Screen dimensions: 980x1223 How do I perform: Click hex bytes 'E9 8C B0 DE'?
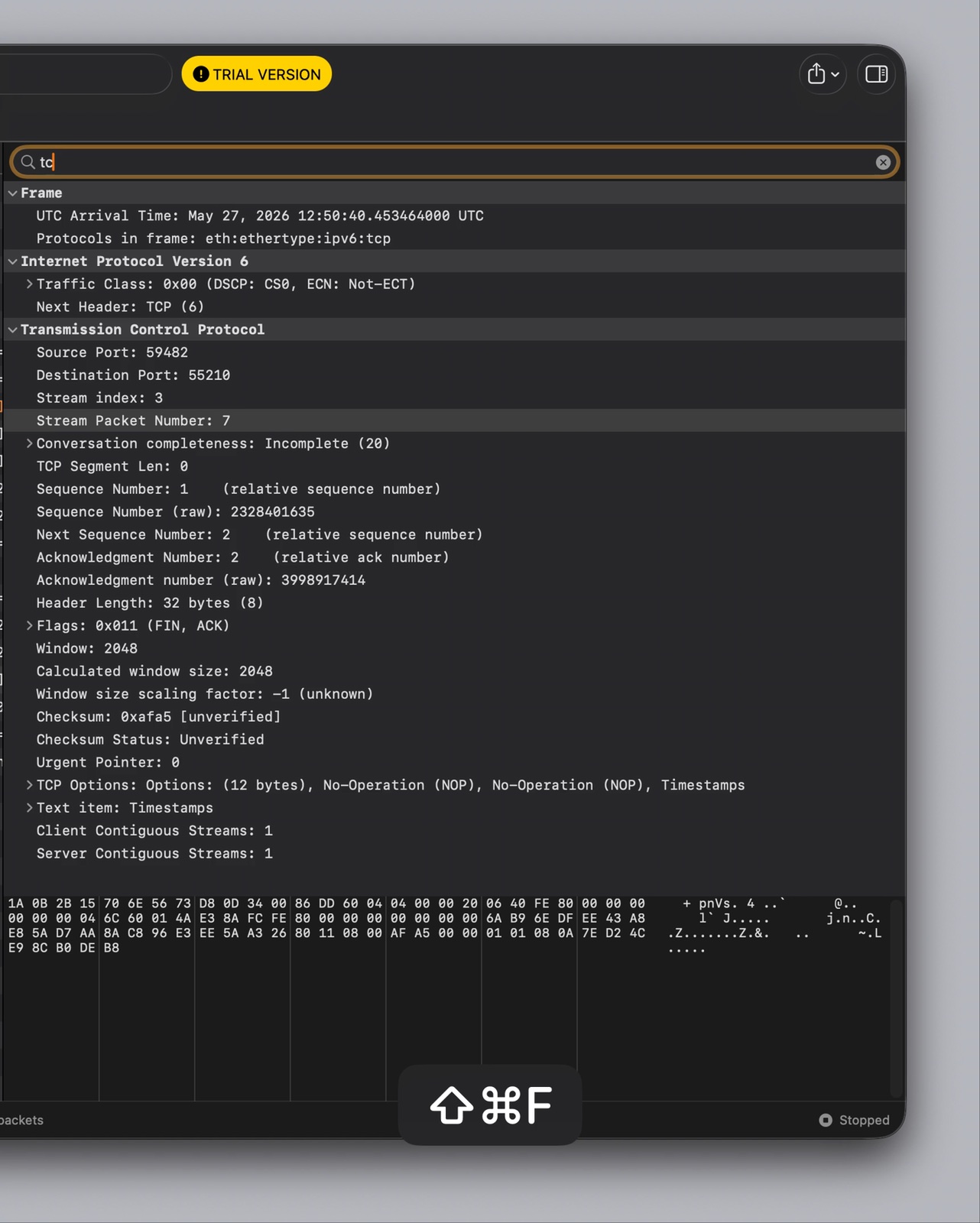pos(52,948)
